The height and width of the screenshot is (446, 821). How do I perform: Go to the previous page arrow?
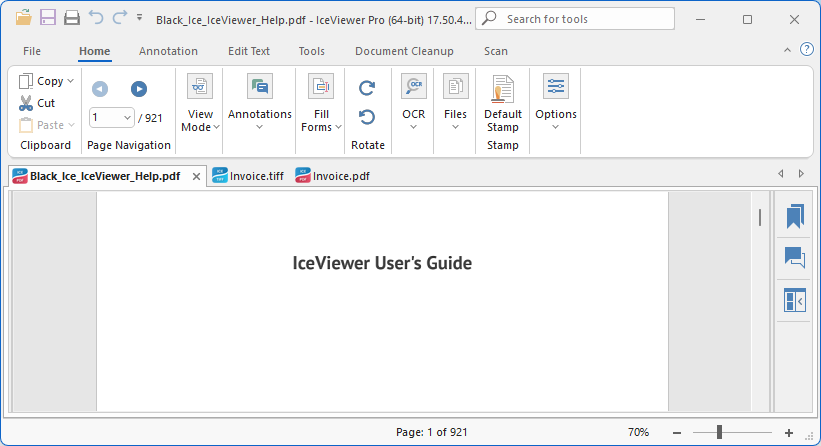[x=100, y=89]
